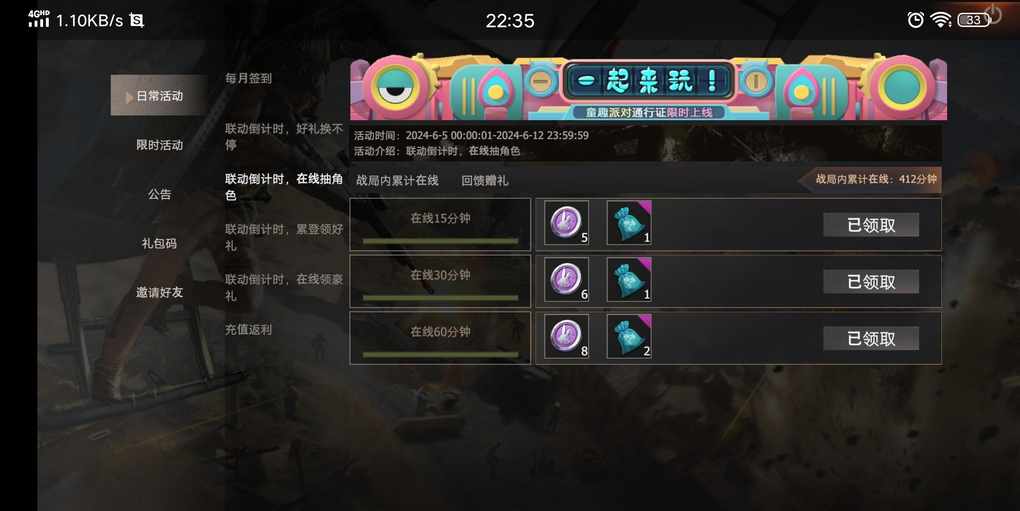Tap the teal gift bag in 15-minute row
The width and height of the screenshot is (1020, 511).
629,223
